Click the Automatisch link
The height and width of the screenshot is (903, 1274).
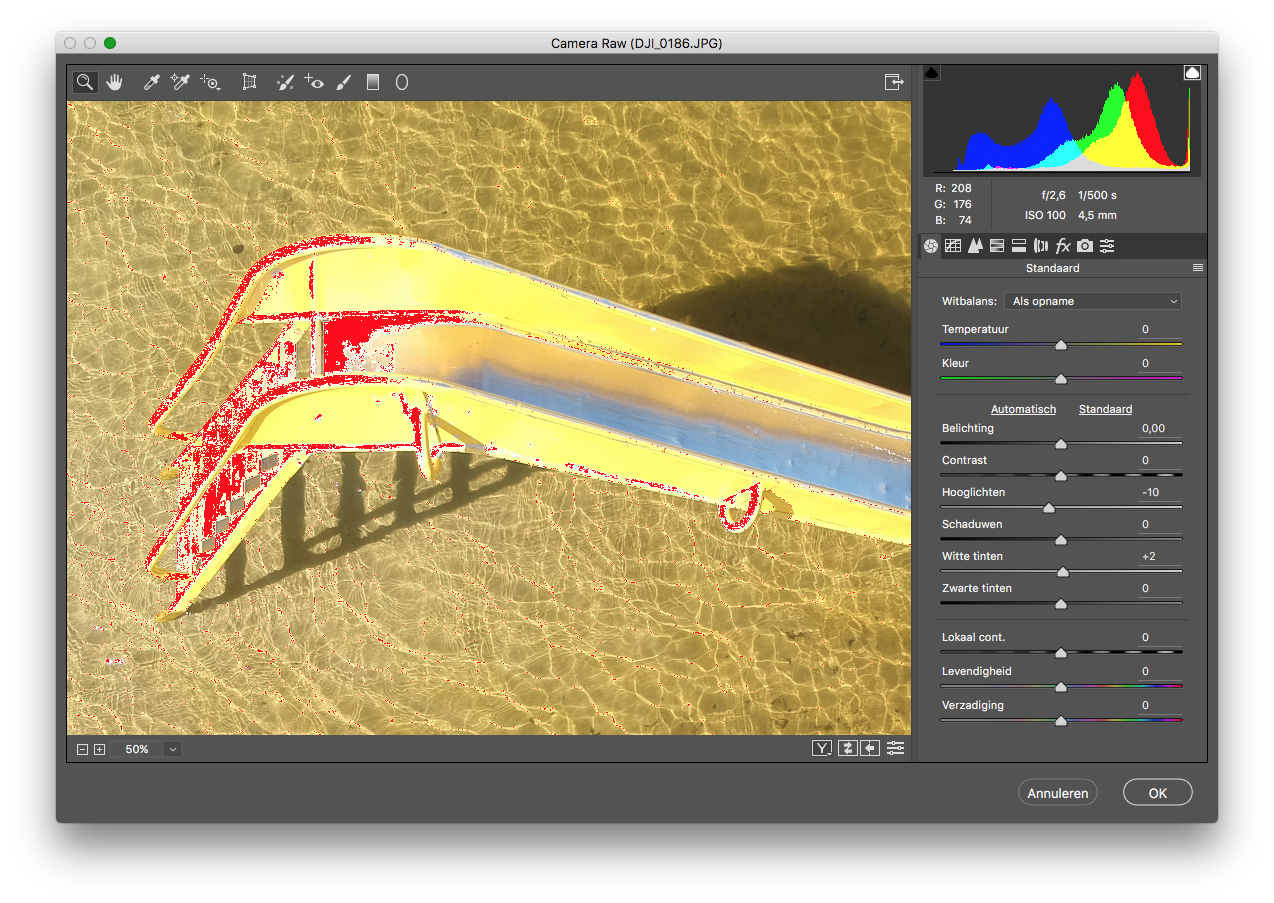tap(1023, 409)
